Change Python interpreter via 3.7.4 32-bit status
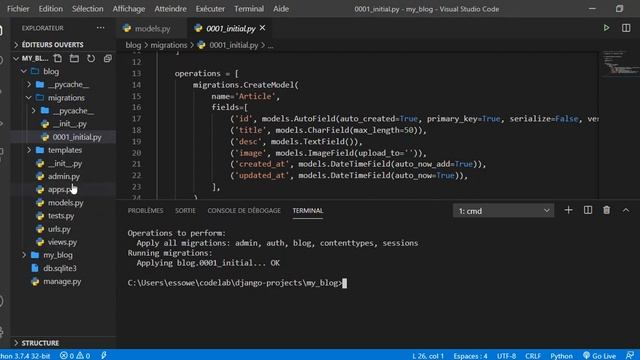Viewport: 640px width, 360px height. click(25, 356)
